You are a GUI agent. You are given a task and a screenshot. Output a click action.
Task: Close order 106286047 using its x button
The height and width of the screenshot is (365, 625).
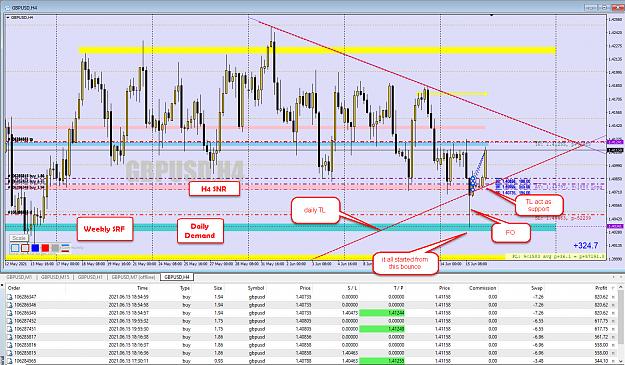click(613, 297)
